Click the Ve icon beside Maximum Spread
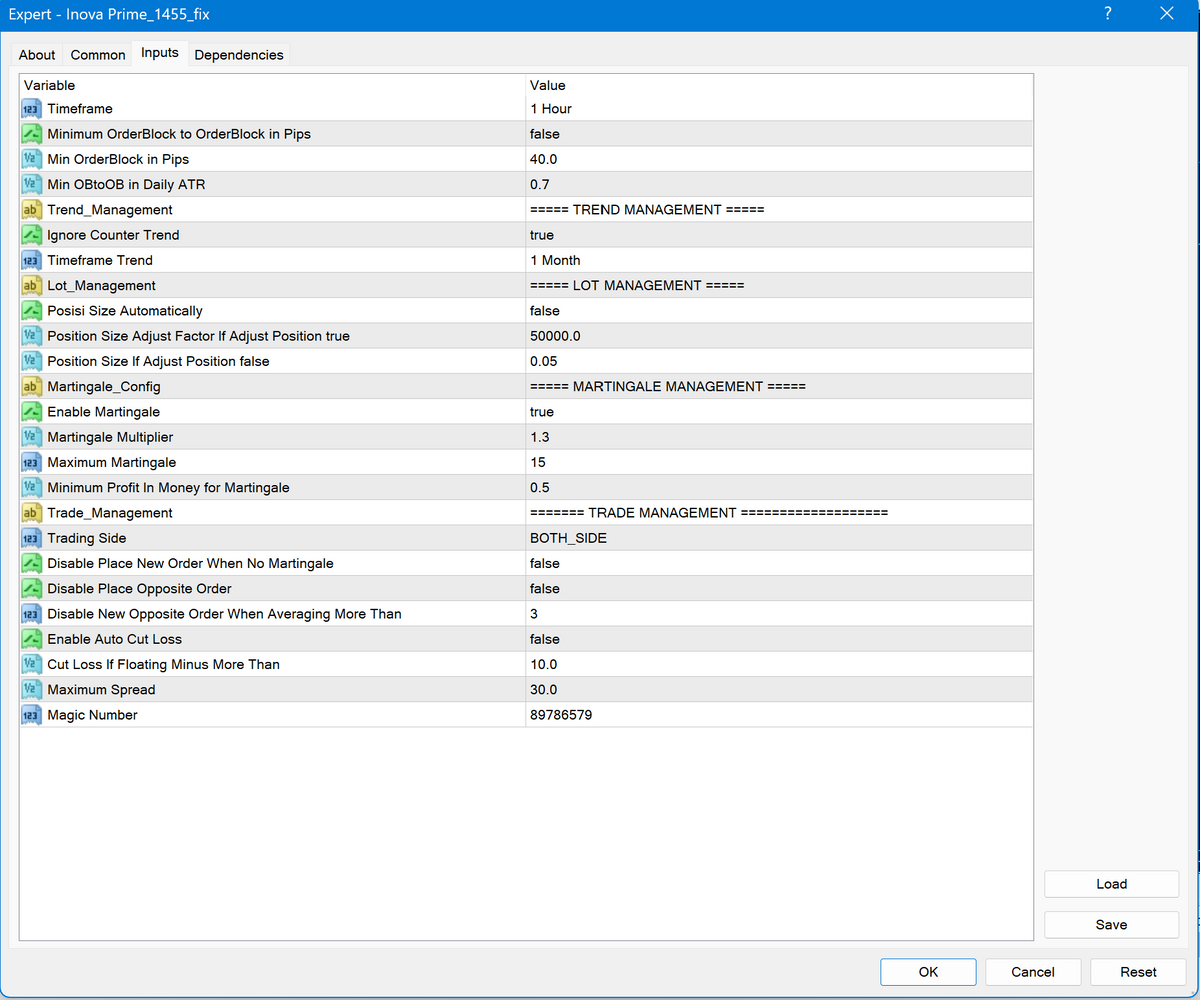Screen dimensions: 1200x1000 click(31, 689)
